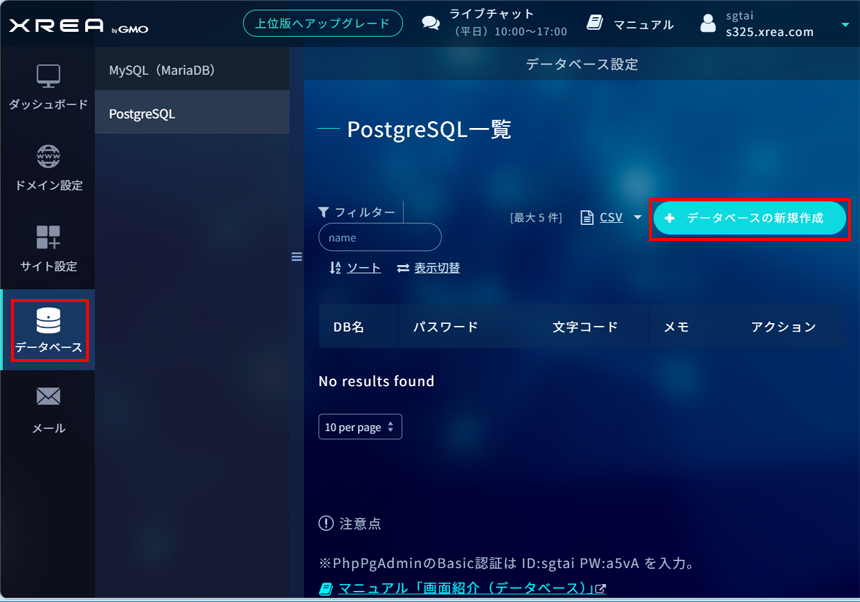Click the XREA by GMO logo
The image size is (860, 602).
point(78,26)
